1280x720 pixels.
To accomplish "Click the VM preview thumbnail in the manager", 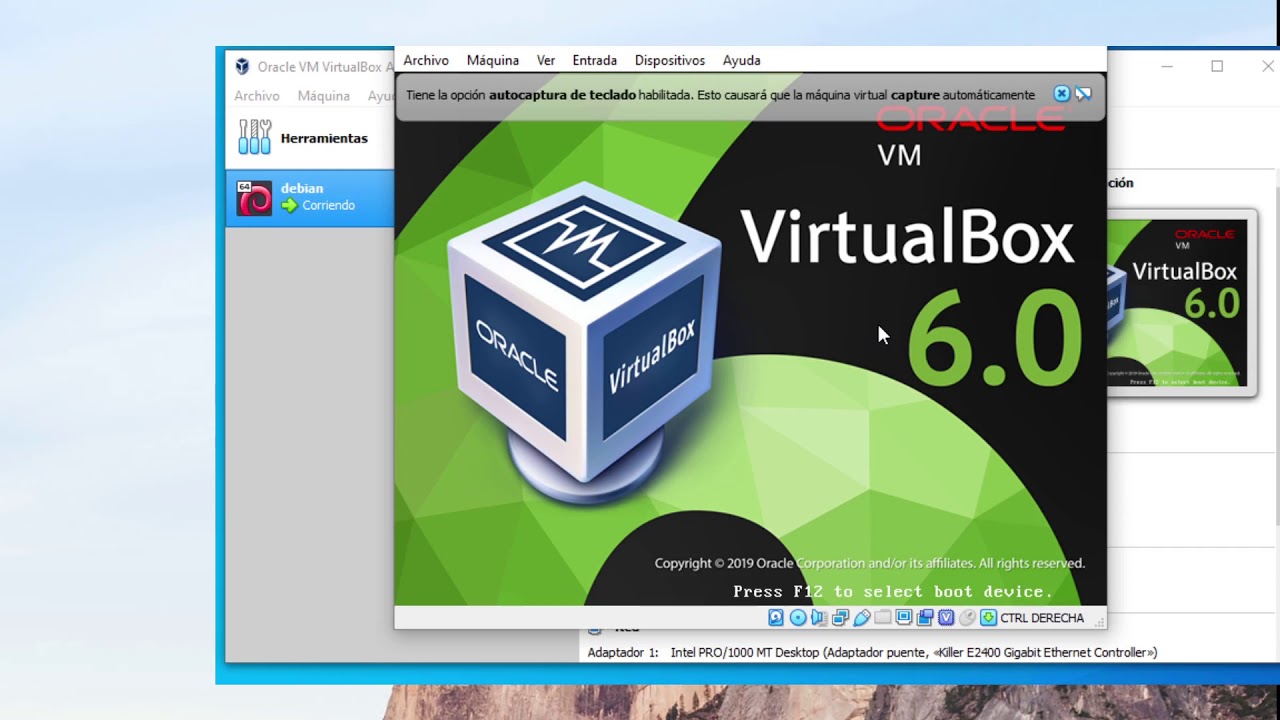I will [x=1181, y=303].
